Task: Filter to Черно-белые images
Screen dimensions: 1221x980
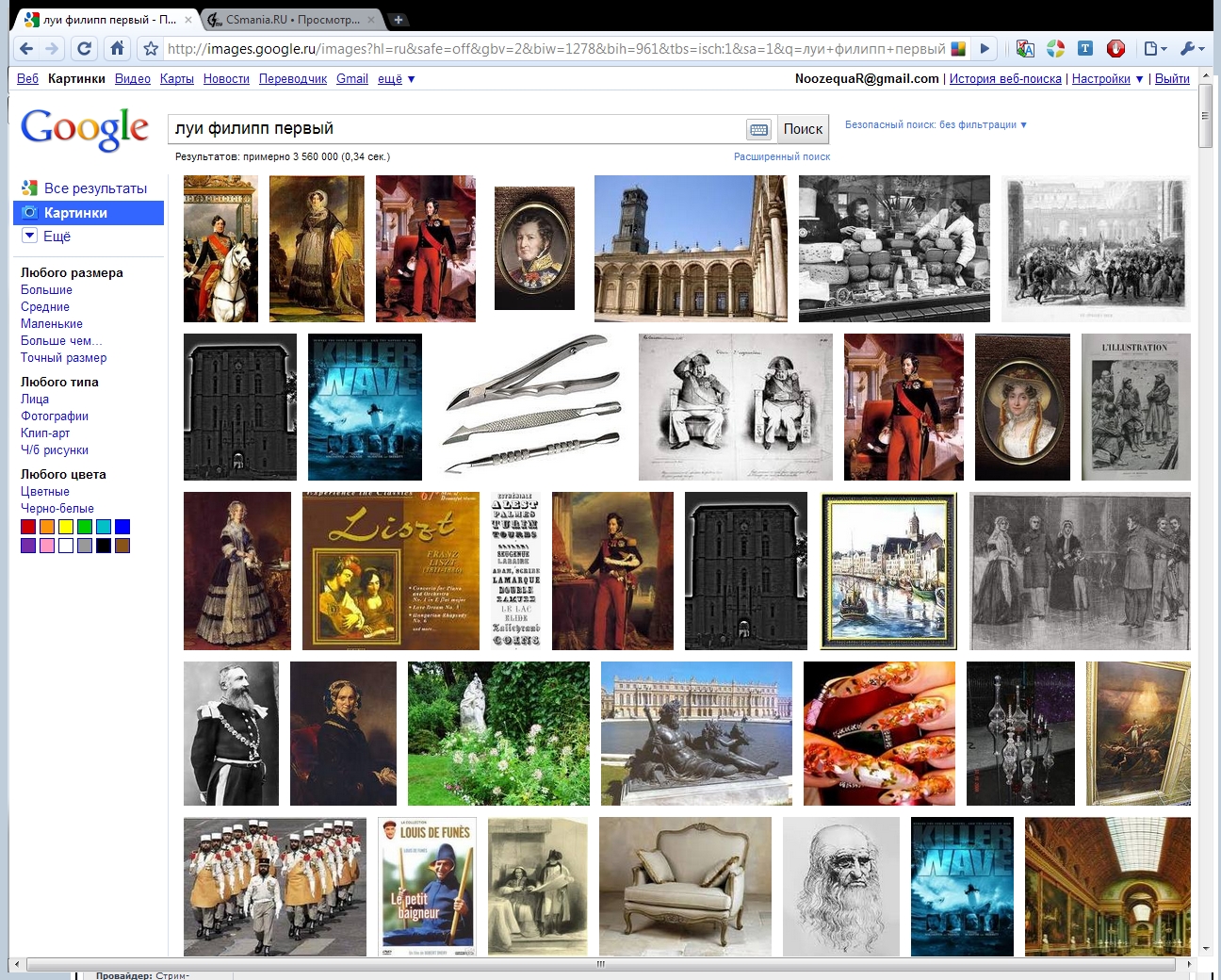Action: click(57, 509)
